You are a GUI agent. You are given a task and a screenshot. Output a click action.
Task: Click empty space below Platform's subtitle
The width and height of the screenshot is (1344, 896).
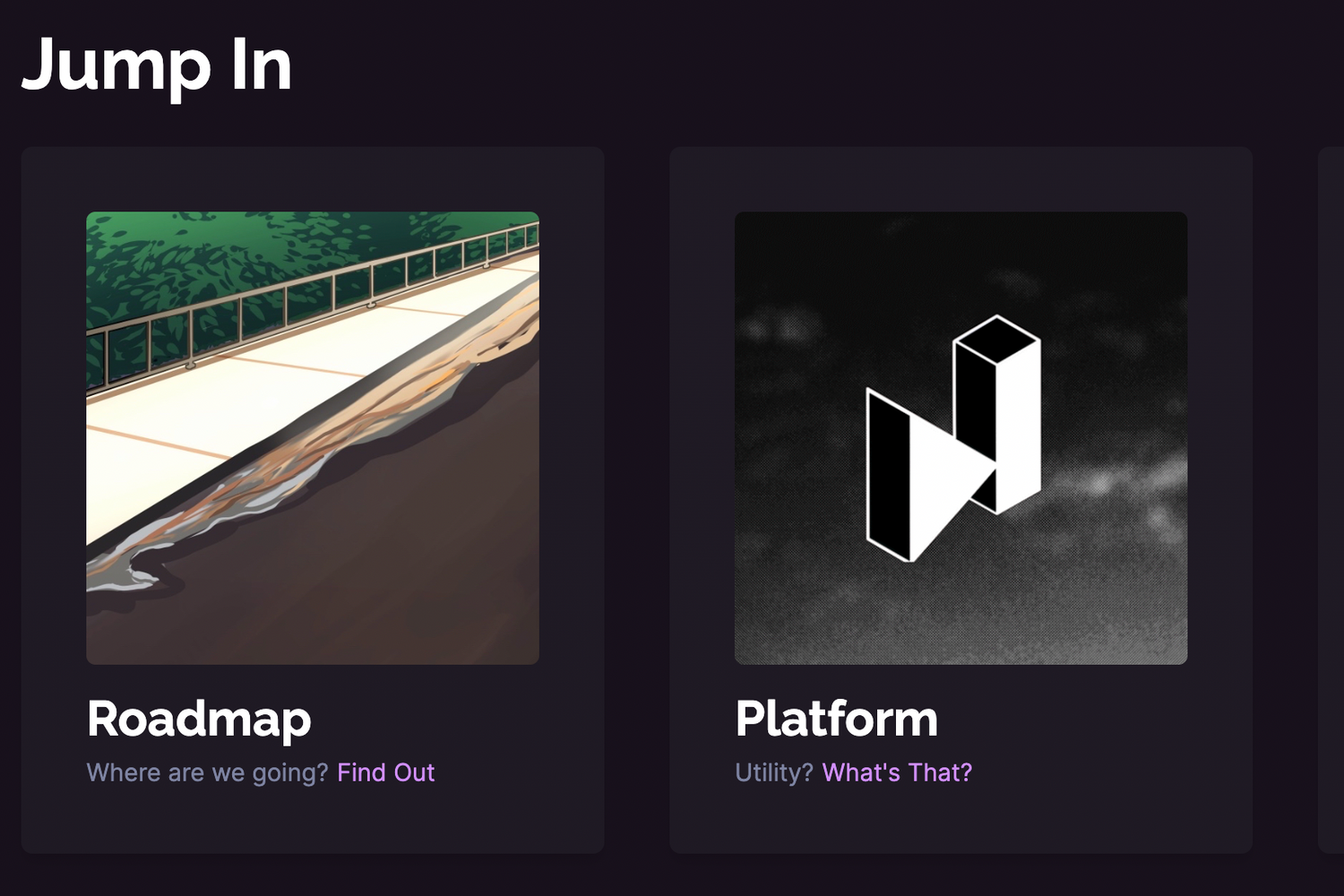click(x=961, y=820)
